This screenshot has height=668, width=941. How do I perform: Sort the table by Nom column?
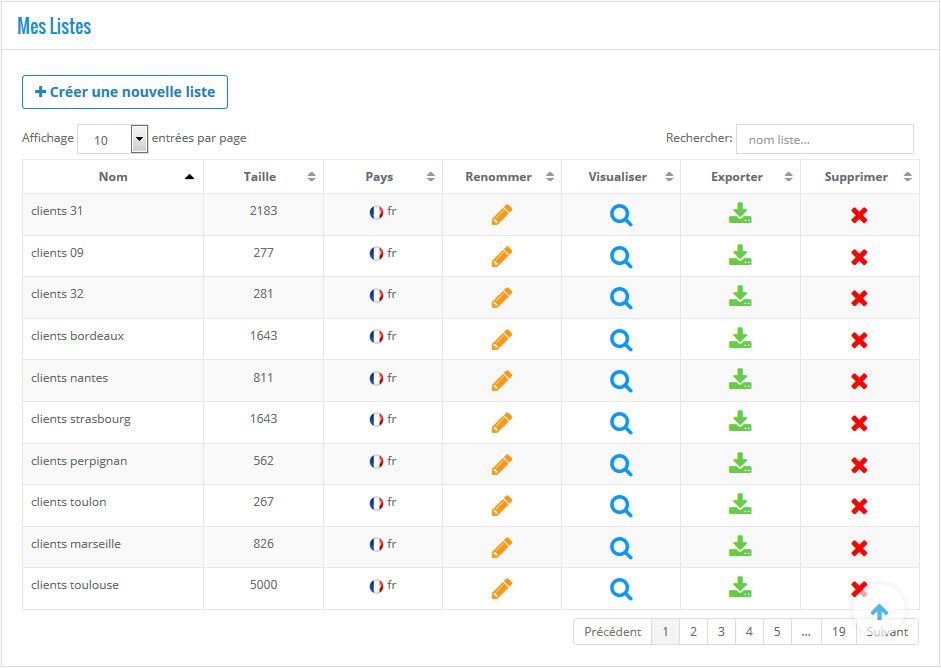click(x=113, y=176)
